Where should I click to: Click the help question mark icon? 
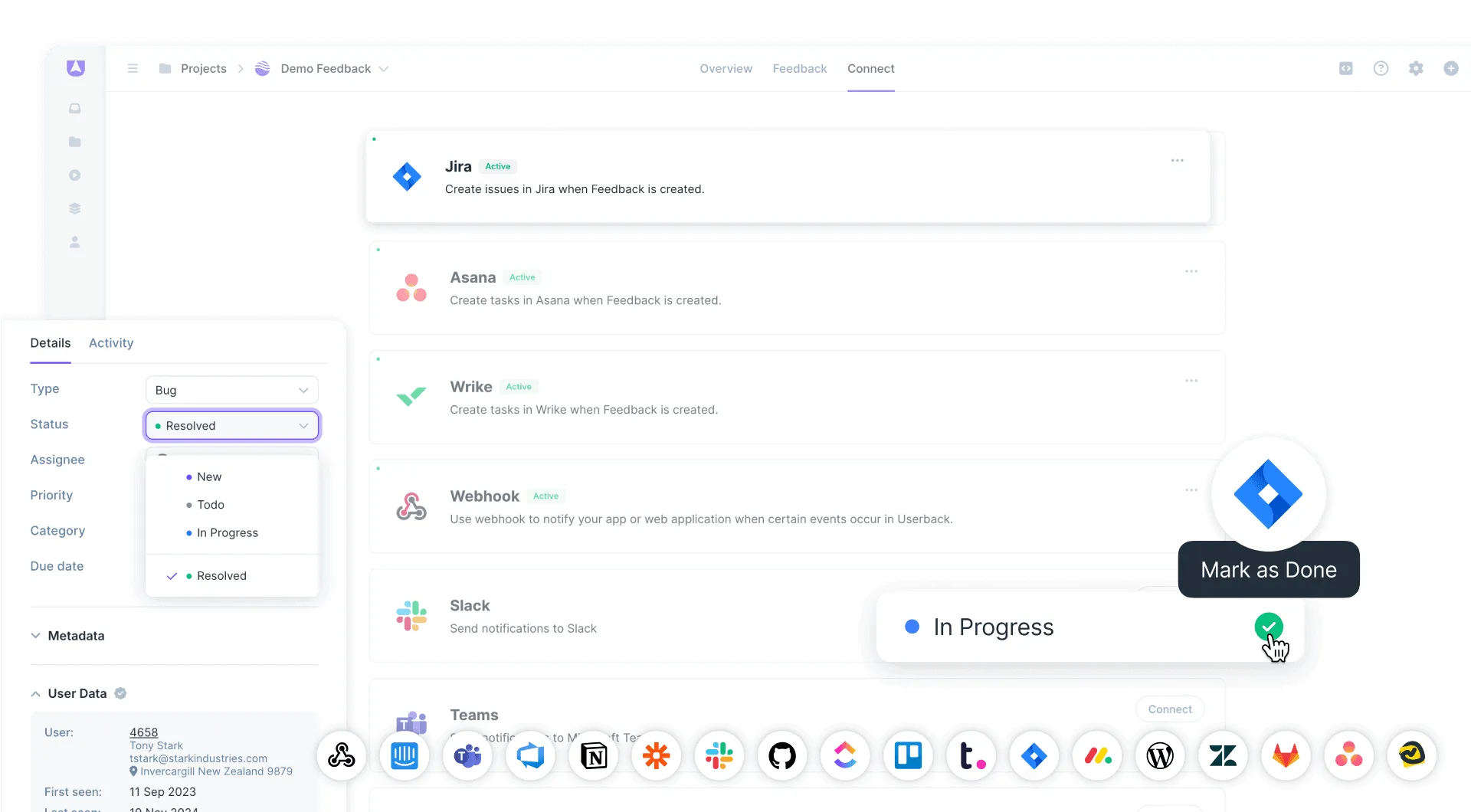coord(1381,68)
